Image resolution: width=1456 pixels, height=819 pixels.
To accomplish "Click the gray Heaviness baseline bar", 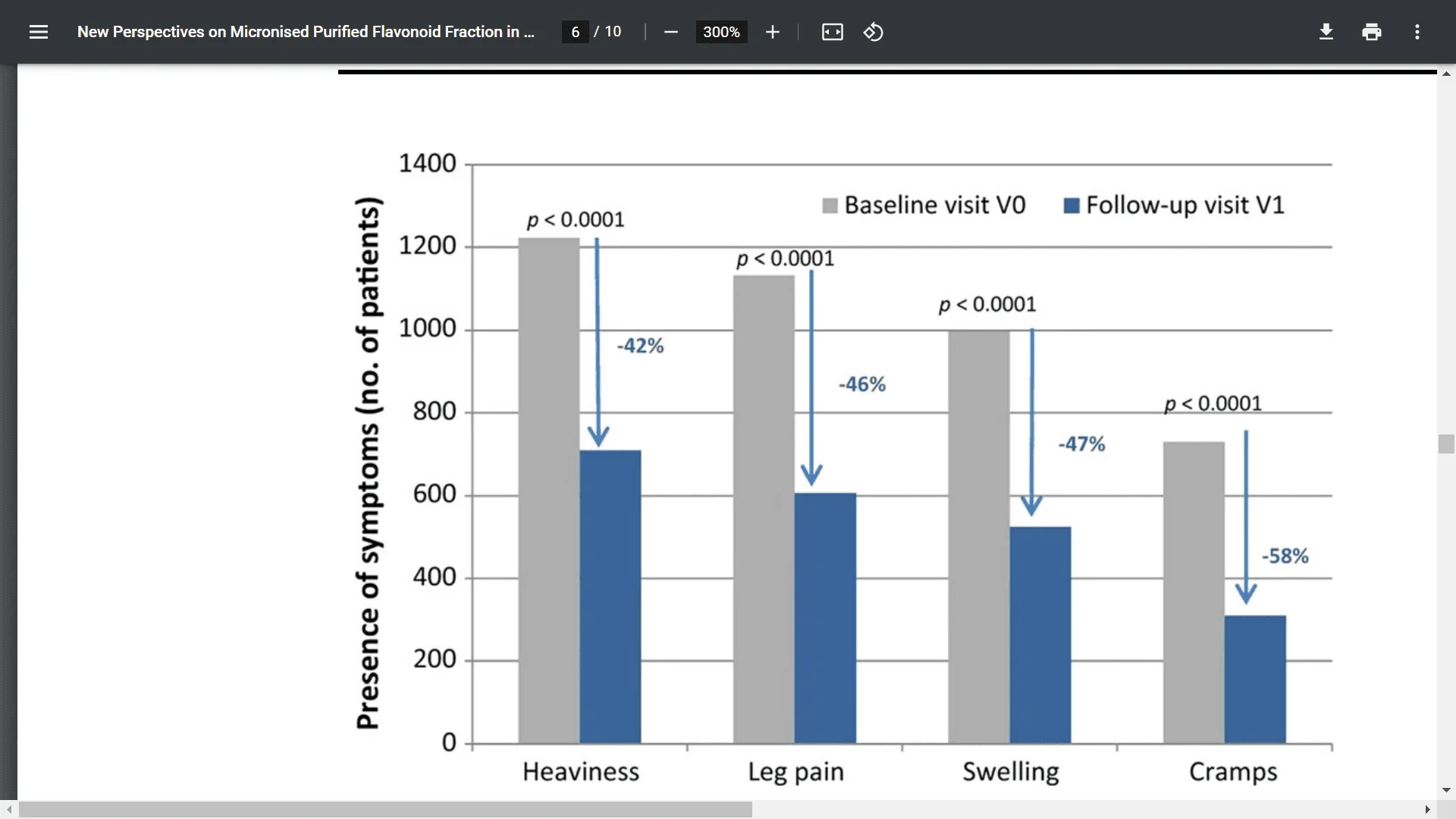I will click(549, 491).
